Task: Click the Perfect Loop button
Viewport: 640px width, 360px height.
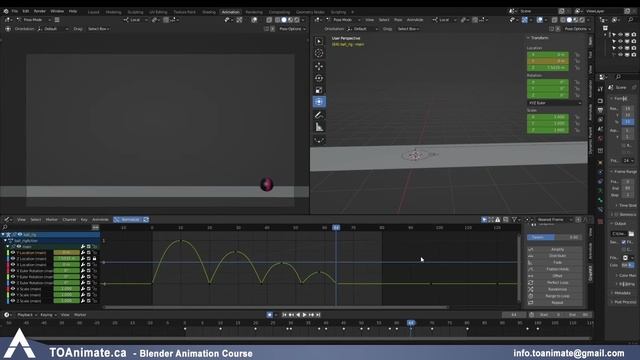Action: pyautogui.click(x=554, y=282)
